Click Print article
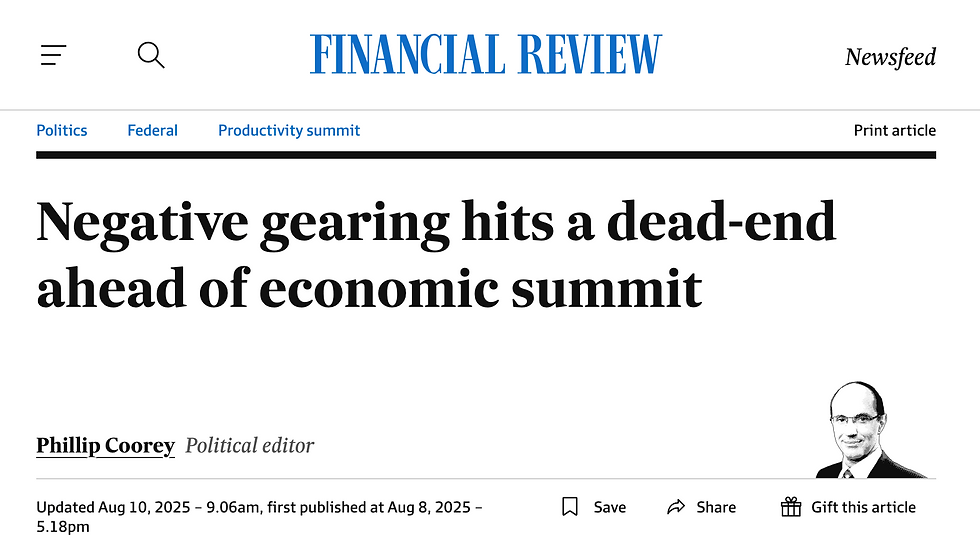The height and width of the screenshot is (560, 980). pyautogui.click(x=894, y=130)
